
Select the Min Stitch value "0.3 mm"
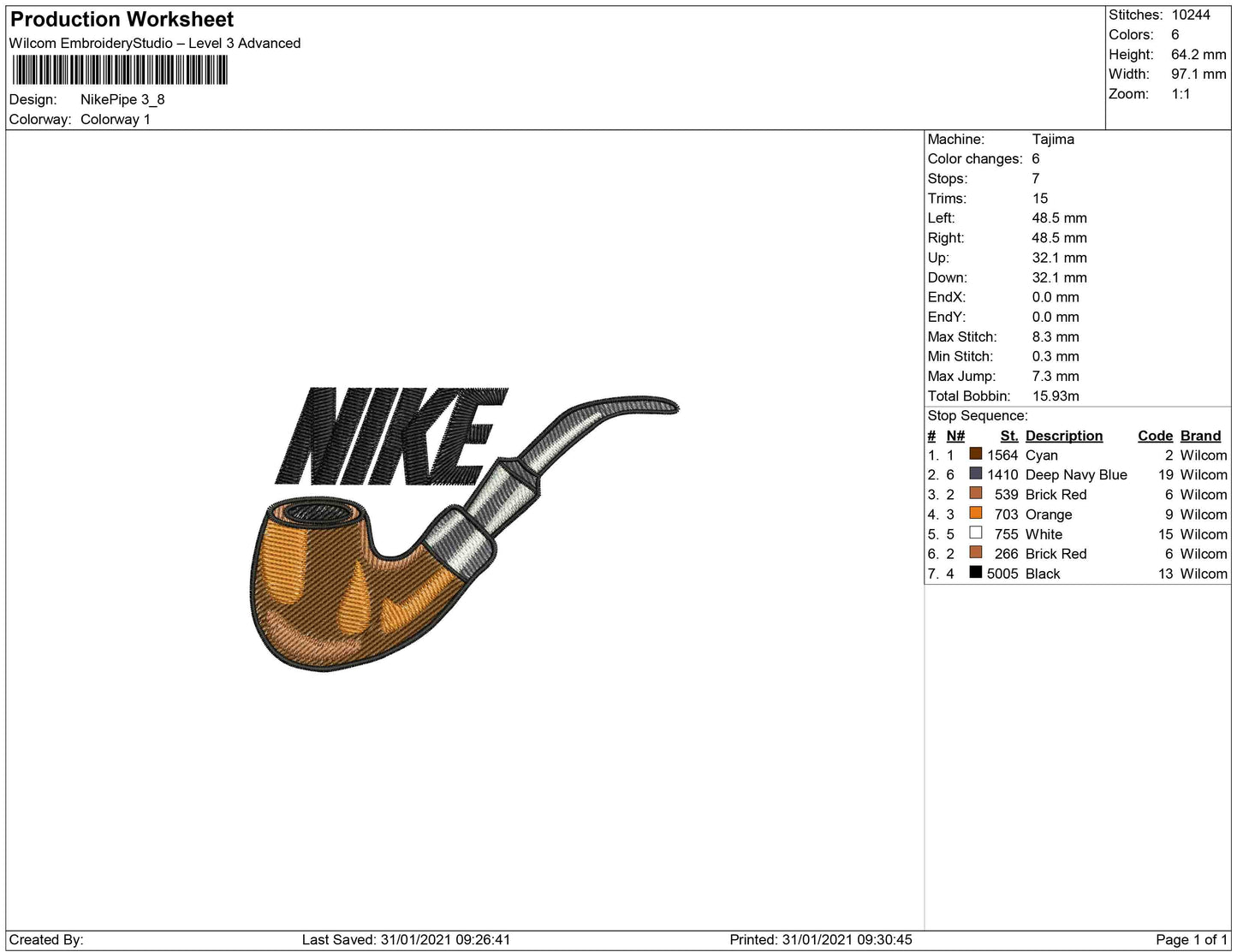coord(1056,356)
